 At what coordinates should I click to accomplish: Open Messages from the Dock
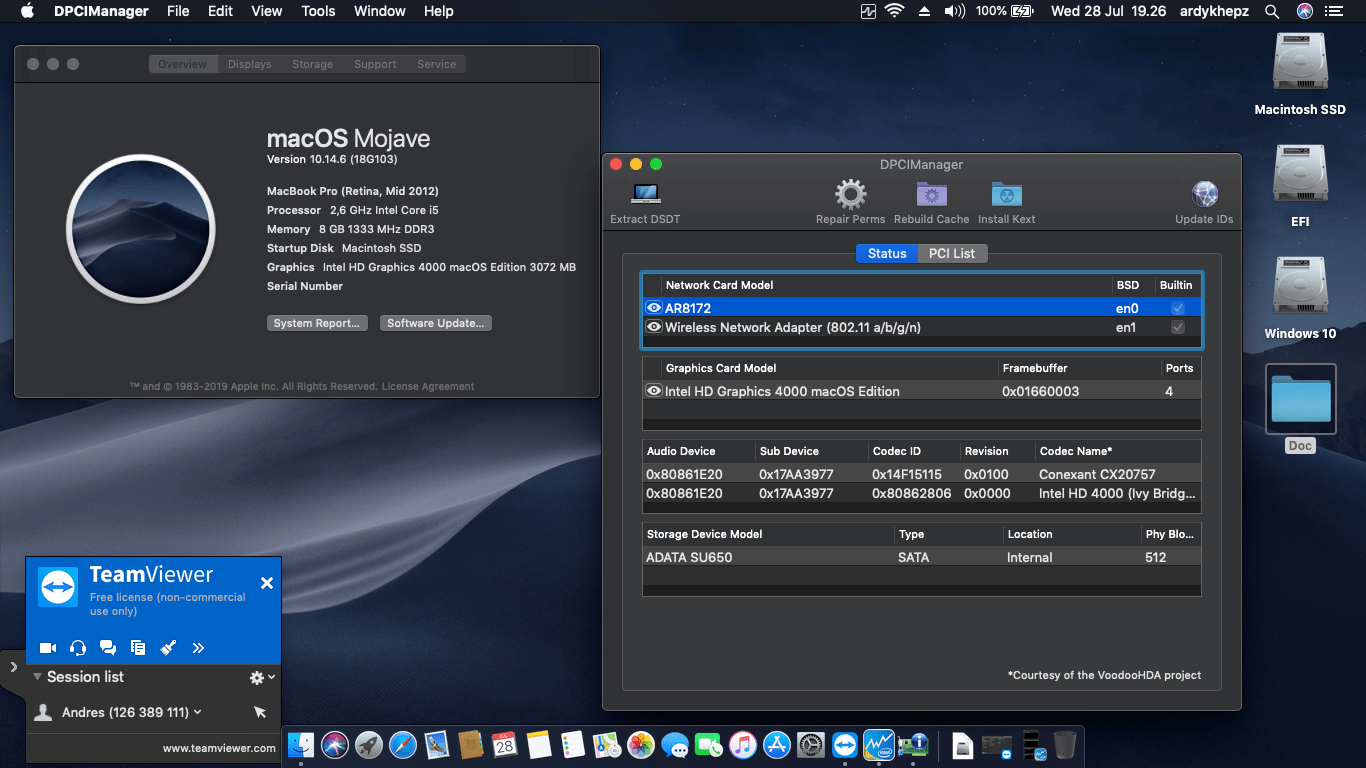(x=675, y=744)
